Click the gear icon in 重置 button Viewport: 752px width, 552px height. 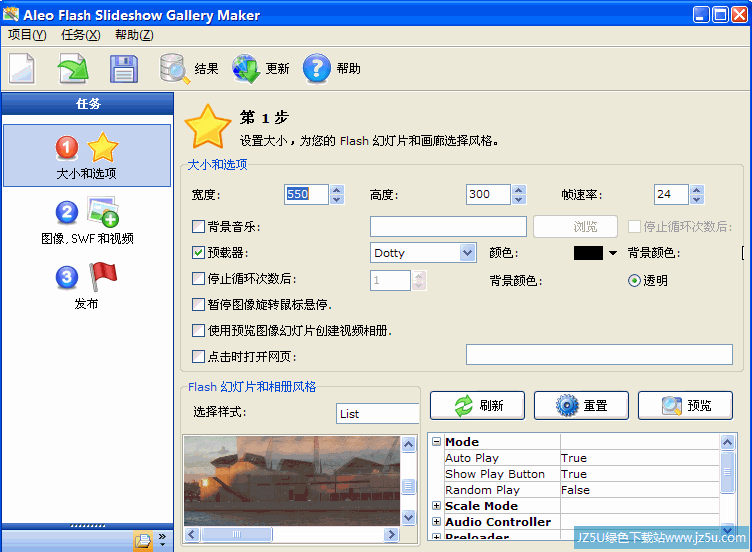(567, 406)
